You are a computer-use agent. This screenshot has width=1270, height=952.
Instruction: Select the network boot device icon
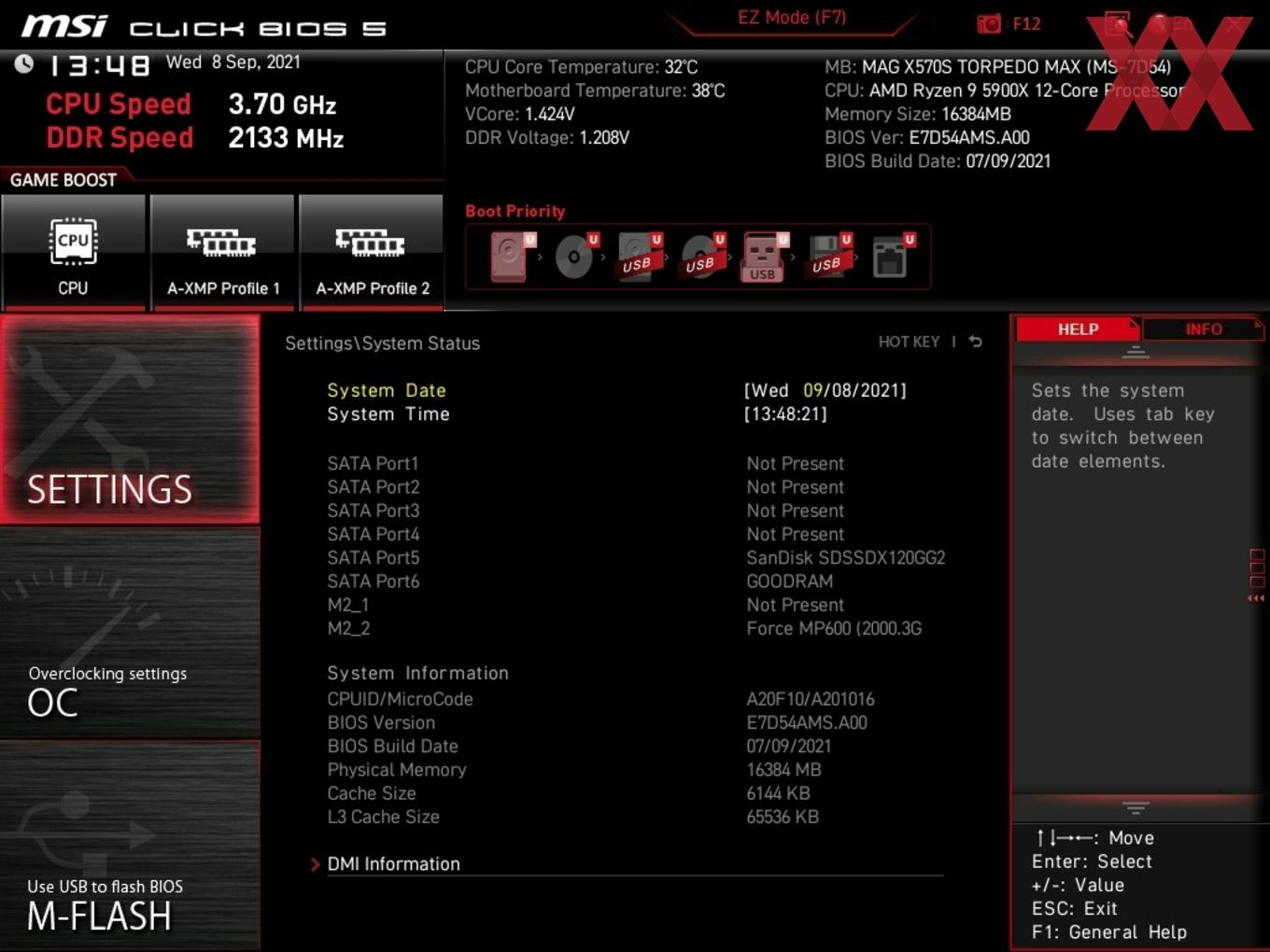[x=893, y=257]
